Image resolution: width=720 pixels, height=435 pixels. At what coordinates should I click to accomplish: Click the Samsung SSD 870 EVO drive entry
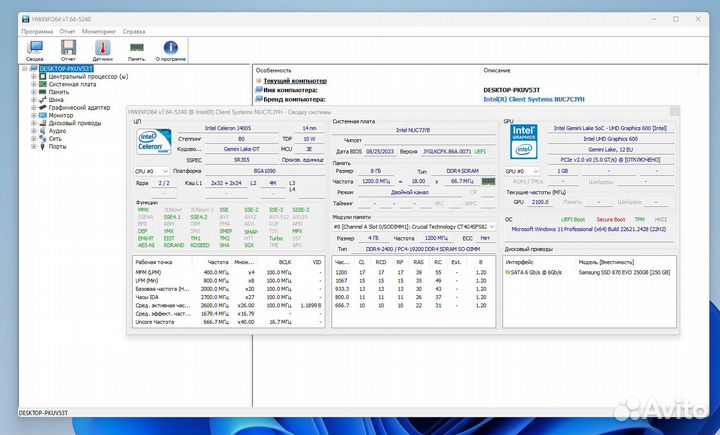tap(624, 272)
